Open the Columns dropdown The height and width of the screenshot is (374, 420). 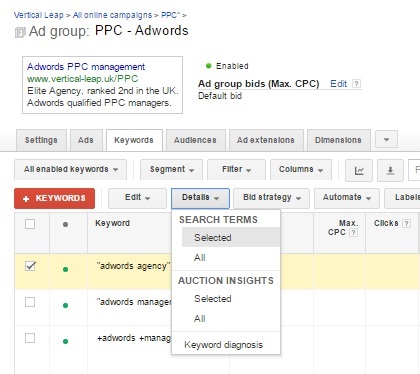coord(301,169)
